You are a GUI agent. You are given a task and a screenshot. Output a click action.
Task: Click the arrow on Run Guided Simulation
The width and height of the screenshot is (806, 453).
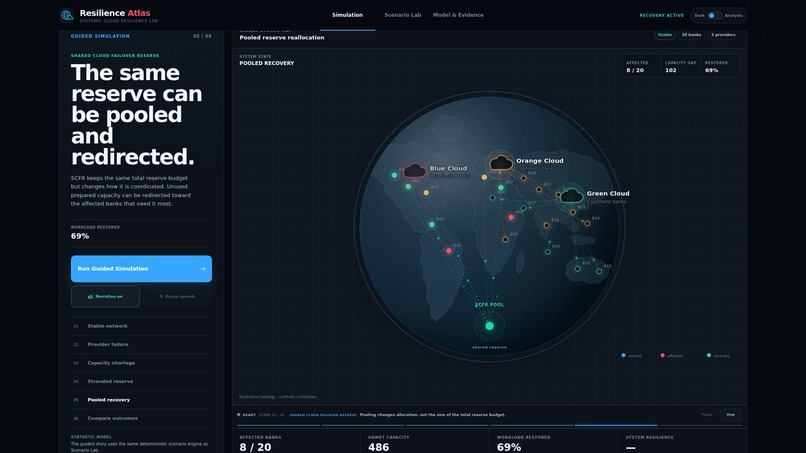point(203,269)
